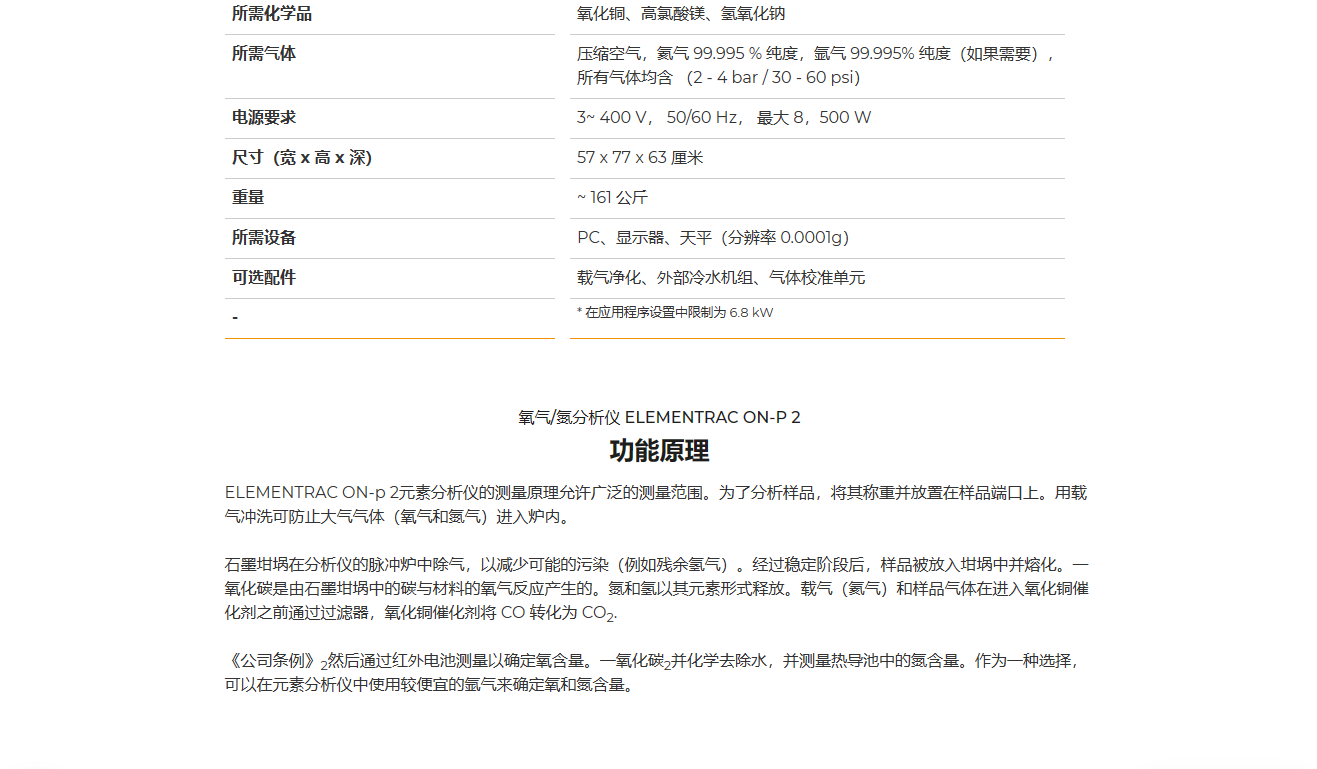Click the 所需设备 row label

click(x=264, y=238)
